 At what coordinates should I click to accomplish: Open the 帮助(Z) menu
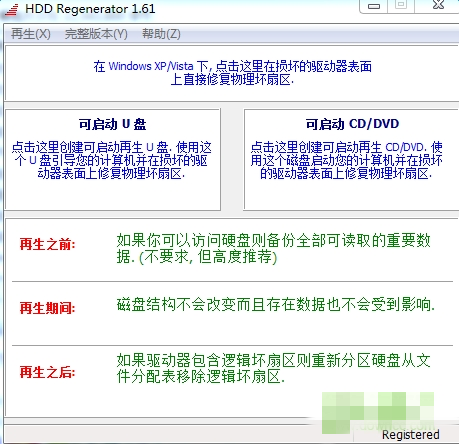pos(161,34)
